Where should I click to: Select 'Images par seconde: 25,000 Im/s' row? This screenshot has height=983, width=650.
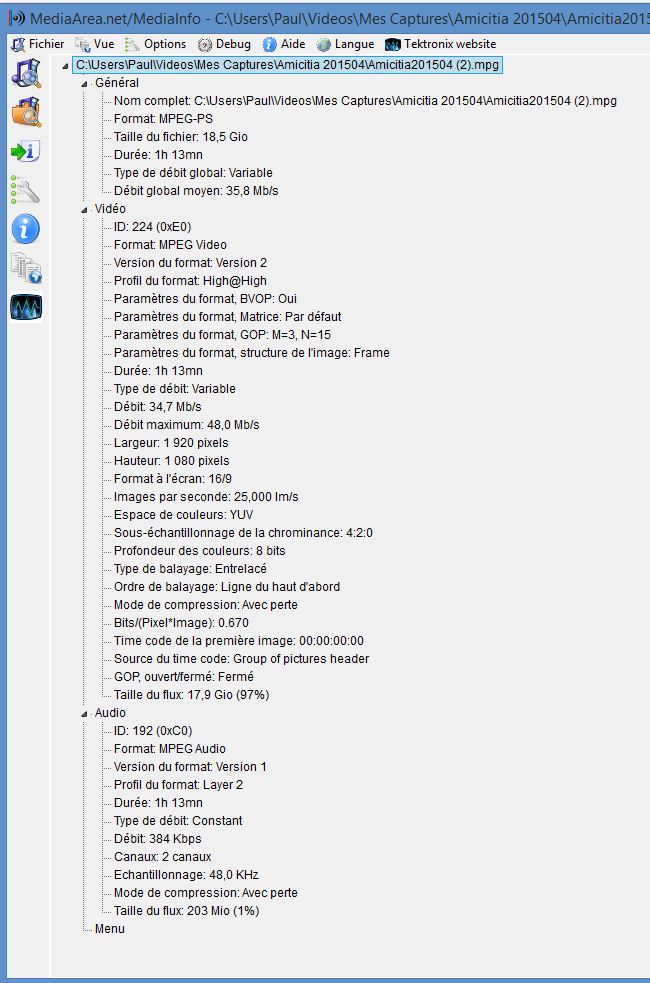pyautogui.click(x=206, y=497)
